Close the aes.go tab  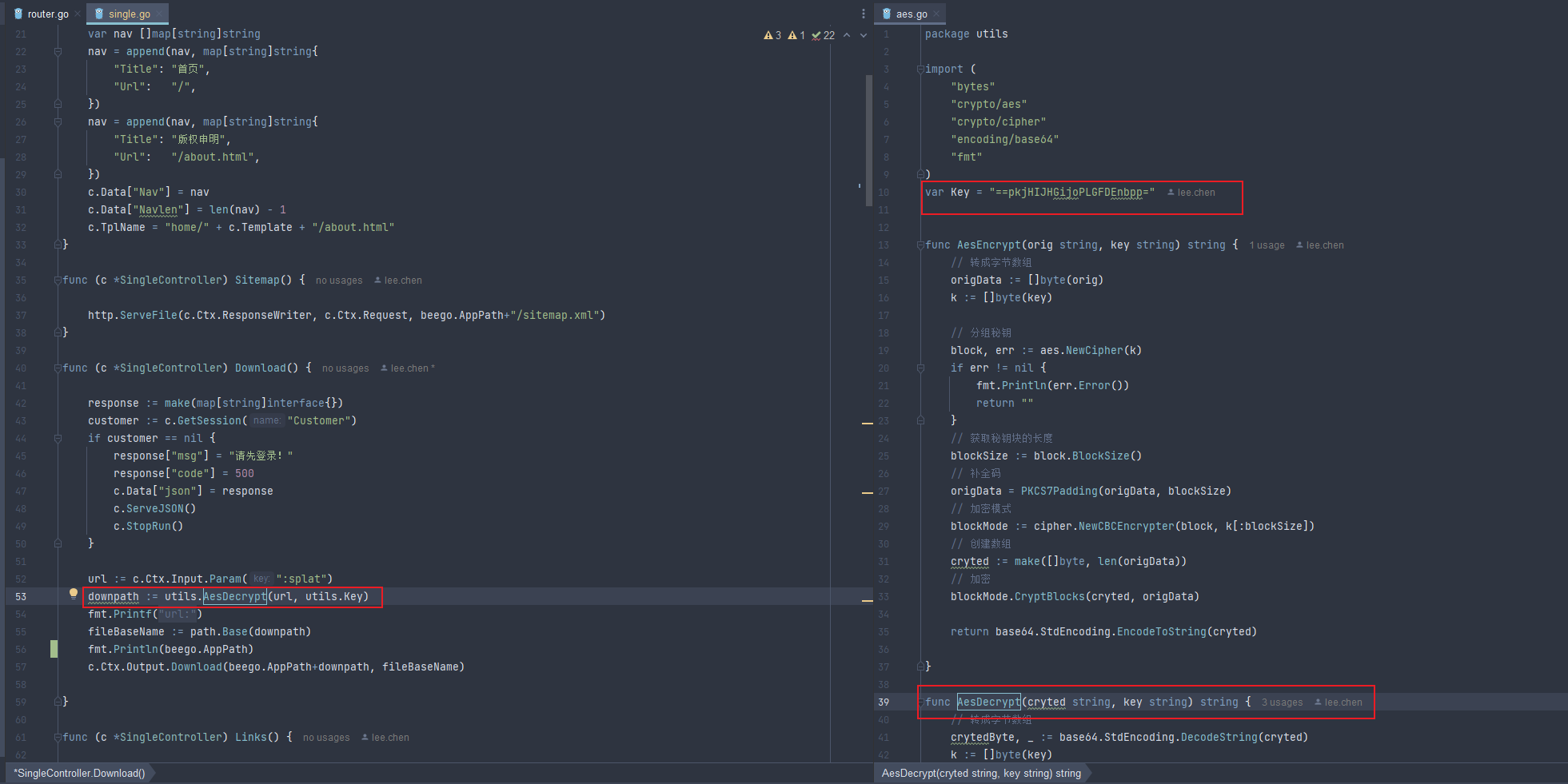click(x=937, y=14)
